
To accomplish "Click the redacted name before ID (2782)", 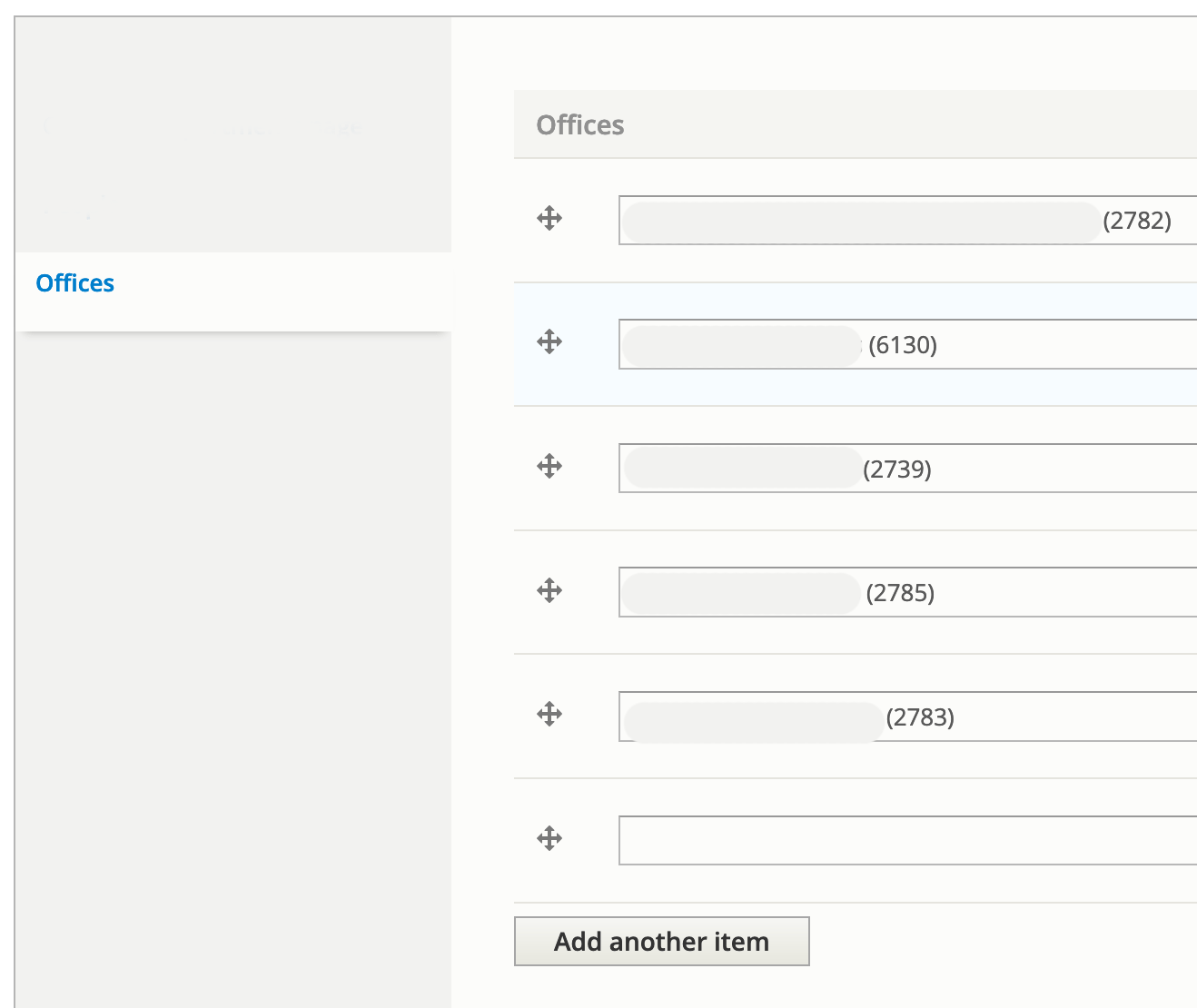I will (861, 222).
